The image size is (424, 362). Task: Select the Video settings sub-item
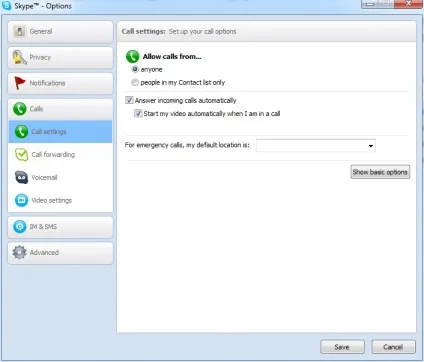pos(60,200)
